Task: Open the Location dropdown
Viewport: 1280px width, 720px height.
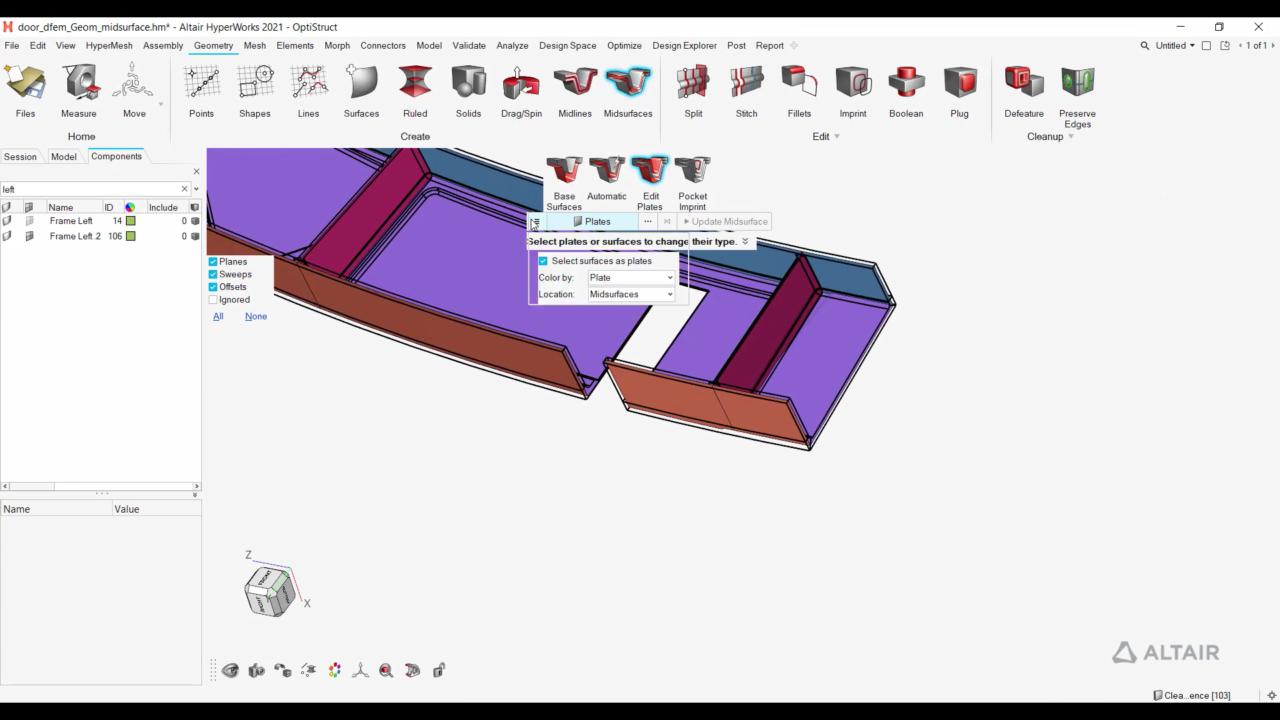Action: click(631, 294)
